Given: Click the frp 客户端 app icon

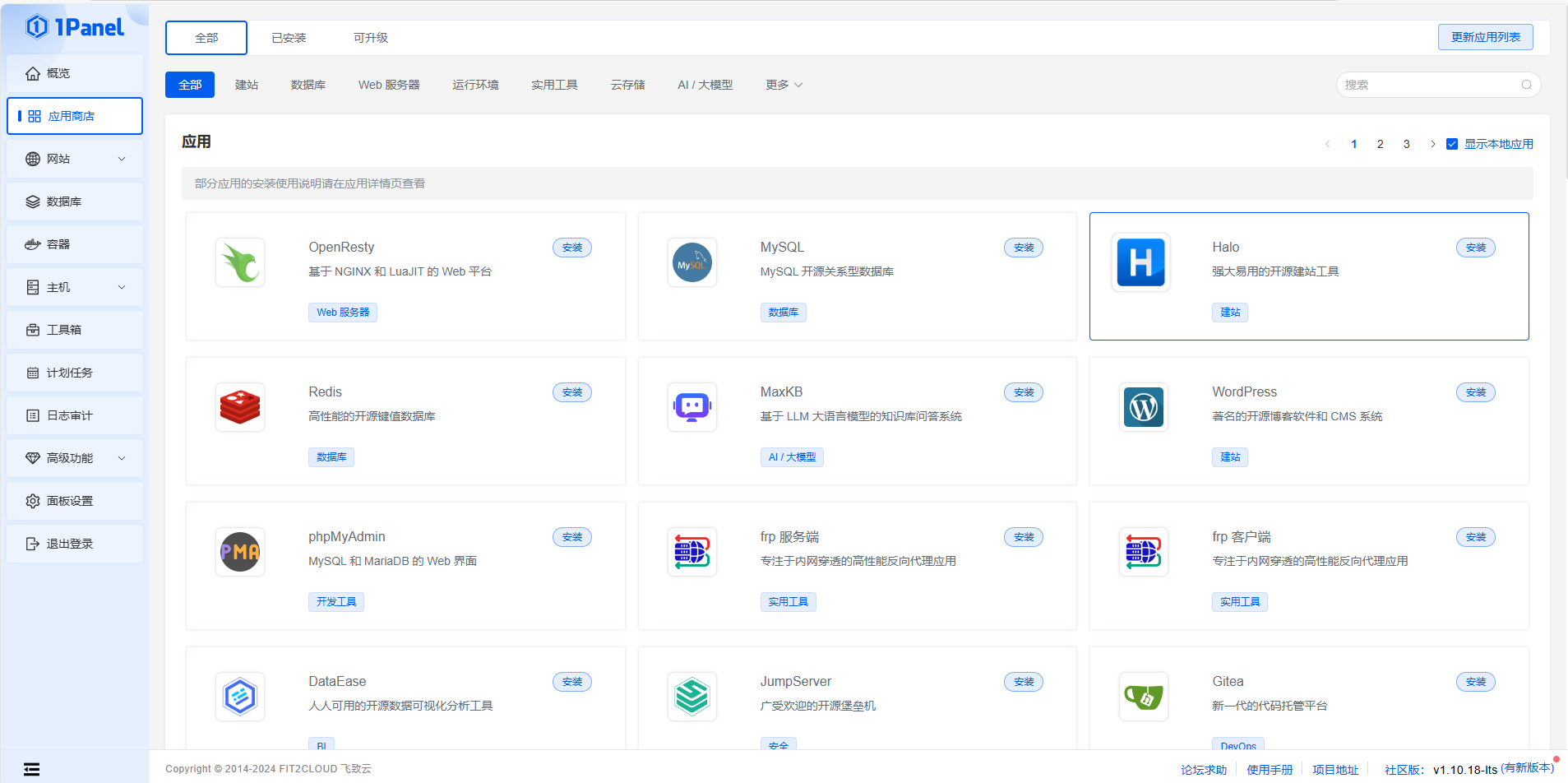Looking at the screenshot, I should (x=1144, y=552).
